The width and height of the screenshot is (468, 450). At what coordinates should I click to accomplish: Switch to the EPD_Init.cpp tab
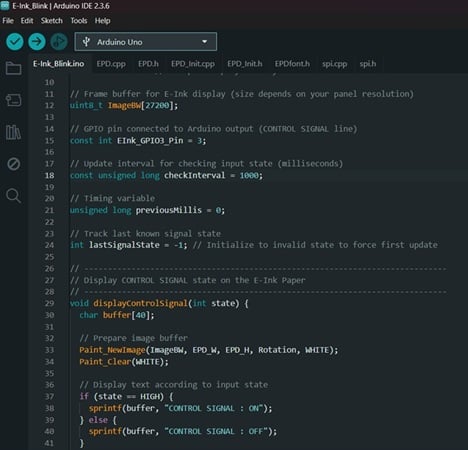point(193,64)
